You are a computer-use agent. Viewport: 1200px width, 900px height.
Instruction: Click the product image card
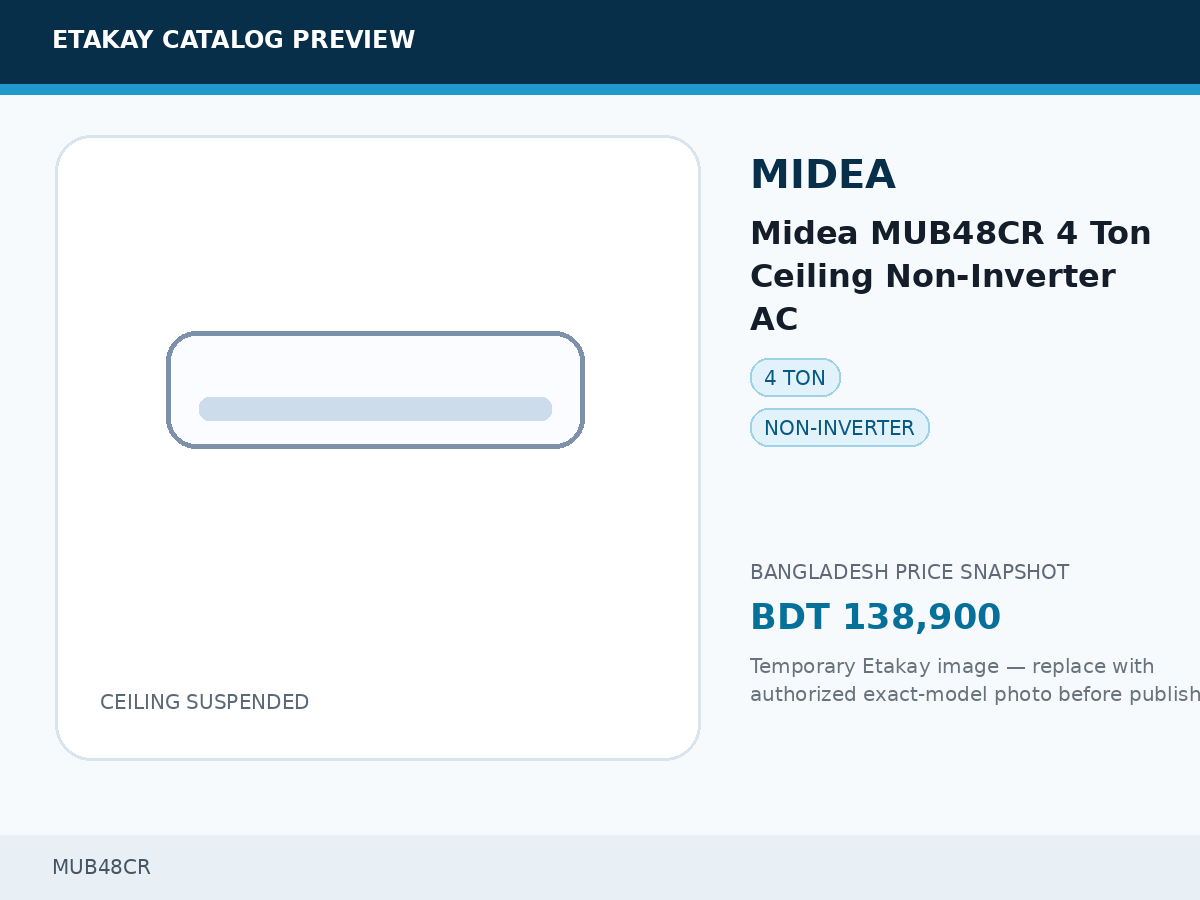tap(378, 448)
